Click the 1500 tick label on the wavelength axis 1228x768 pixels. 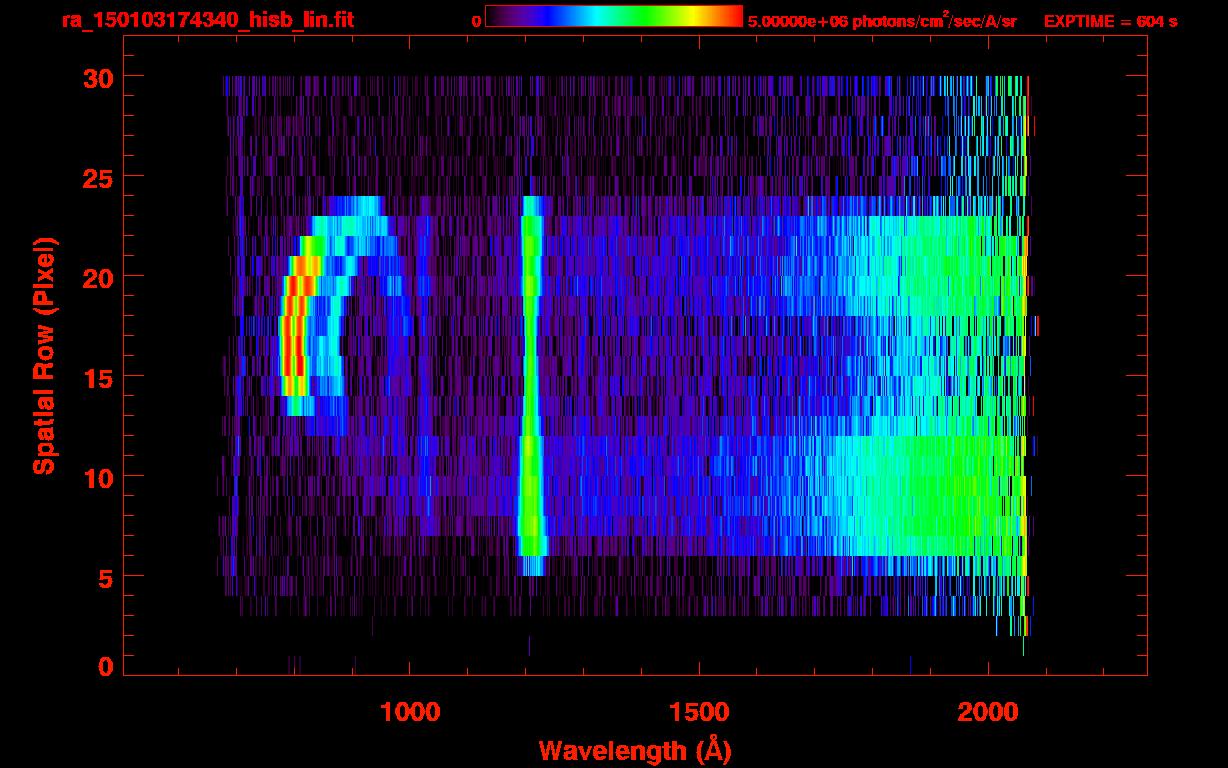click(x=699, y=712)
